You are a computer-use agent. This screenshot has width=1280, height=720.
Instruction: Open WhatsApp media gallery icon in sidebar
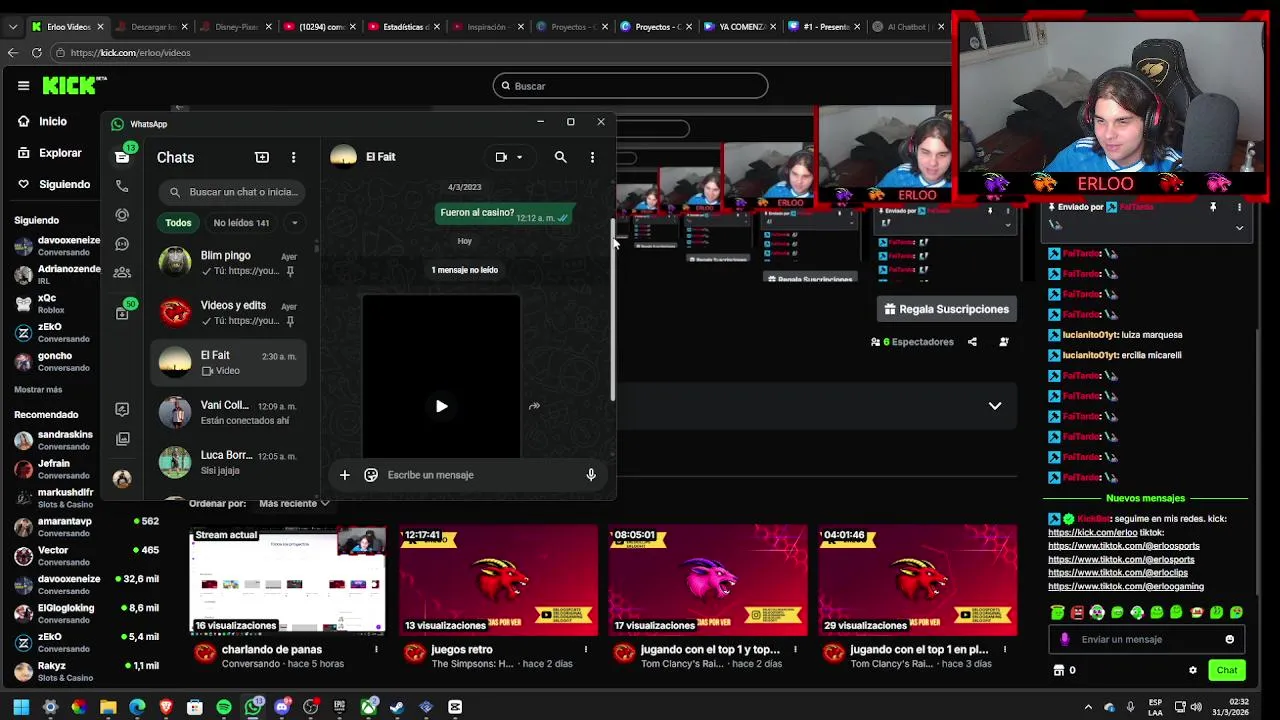point(122,438)
